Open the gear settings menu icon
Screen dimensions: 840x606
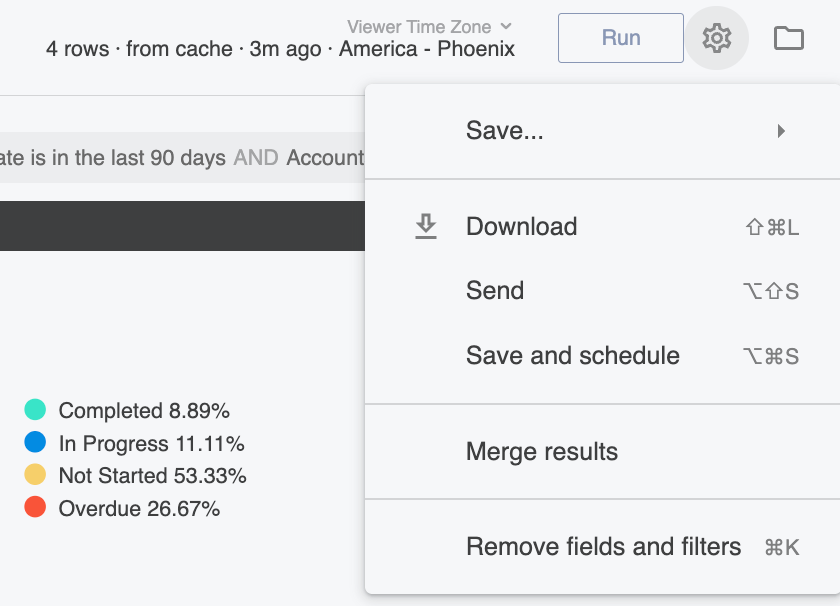(716, 38)
